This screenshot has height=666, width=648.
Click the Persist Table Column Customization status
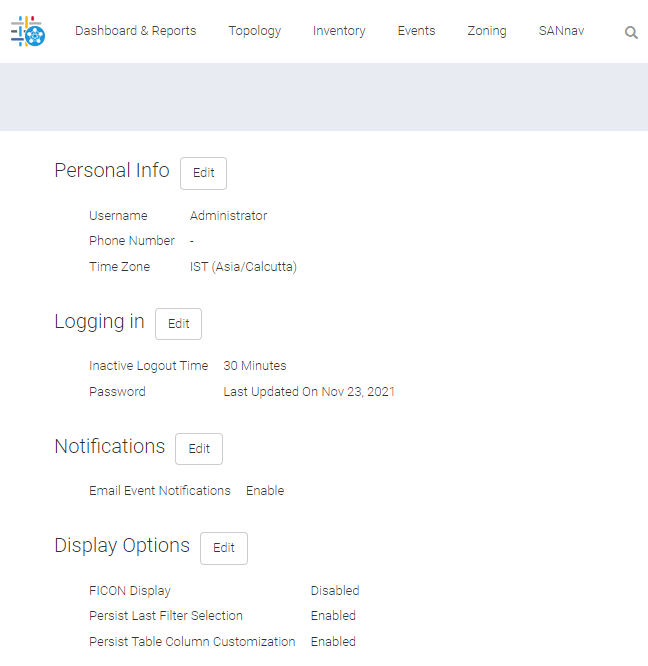point(333,642)
